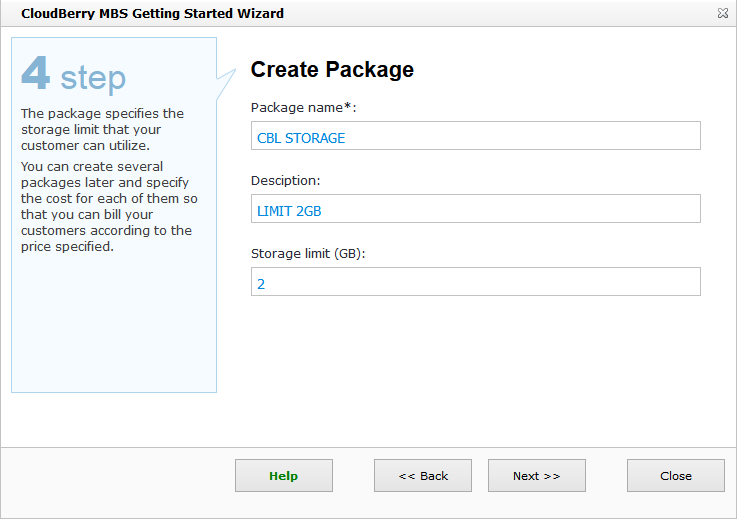
Task: Click the "Desciption:" label
Action: click(285, 181)
